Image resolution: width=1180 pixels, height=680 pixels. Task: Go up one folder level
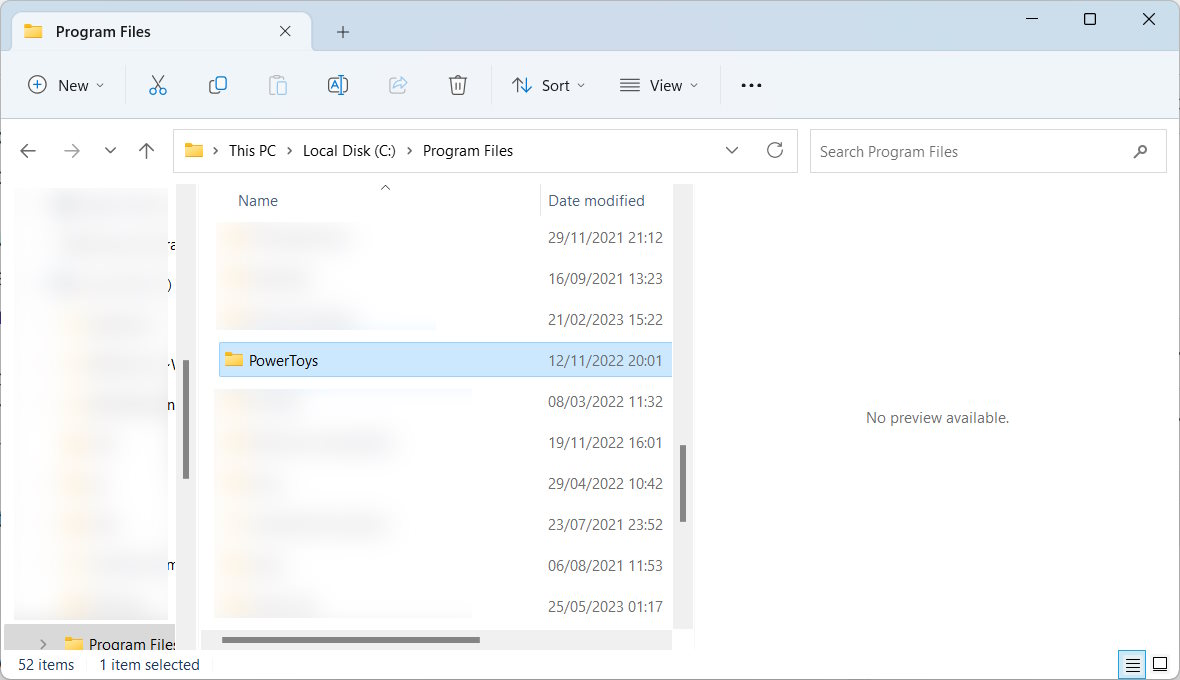146,150
